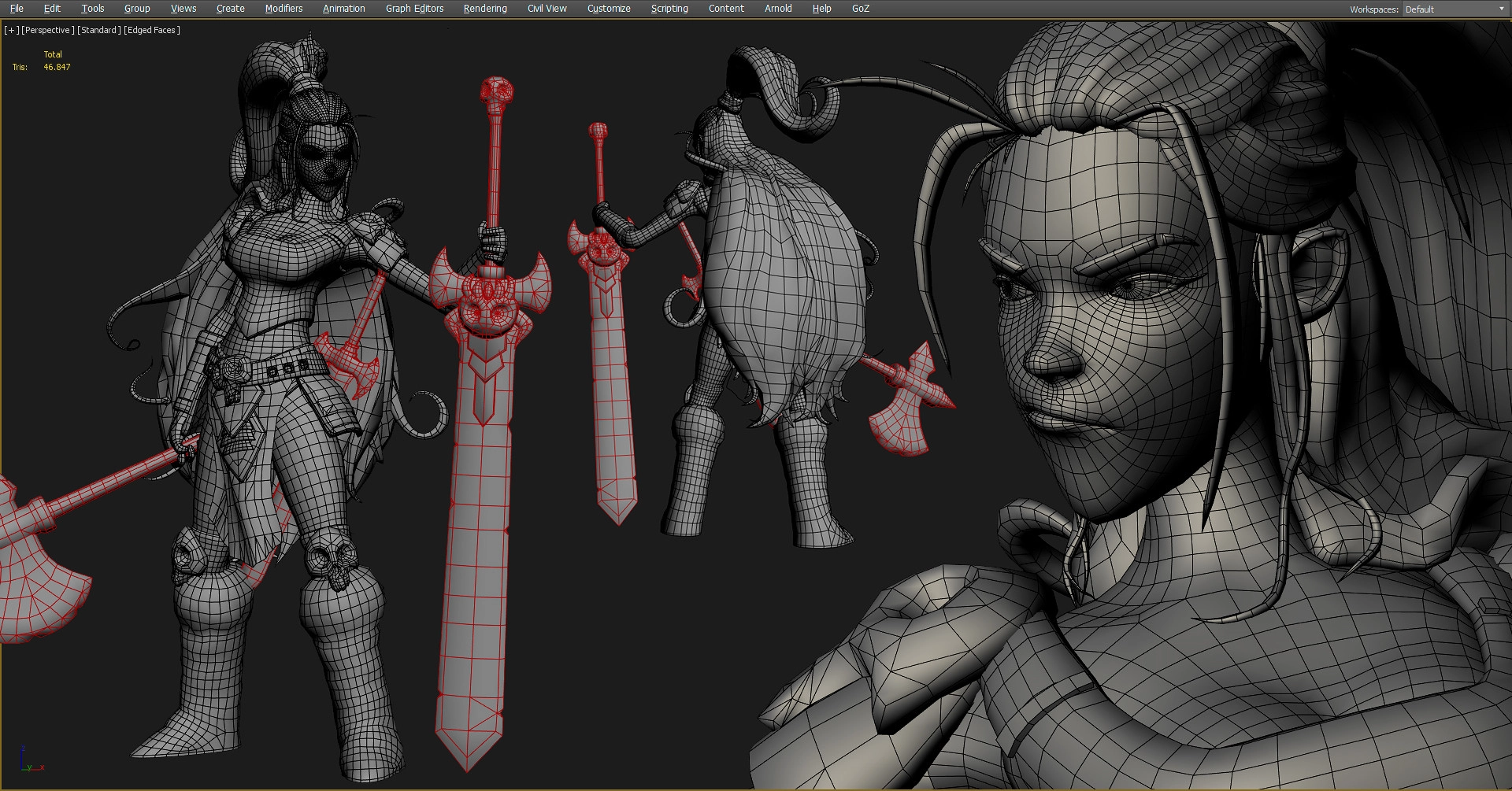Open the Group menu

tap(137, 9)
